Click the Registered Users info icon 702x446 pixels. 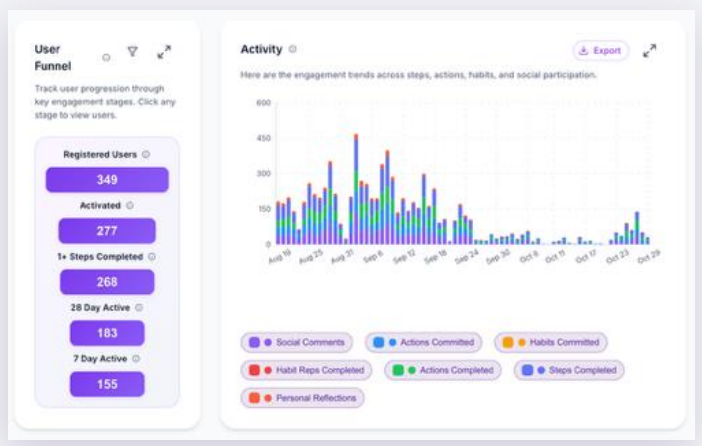(146, 154)
